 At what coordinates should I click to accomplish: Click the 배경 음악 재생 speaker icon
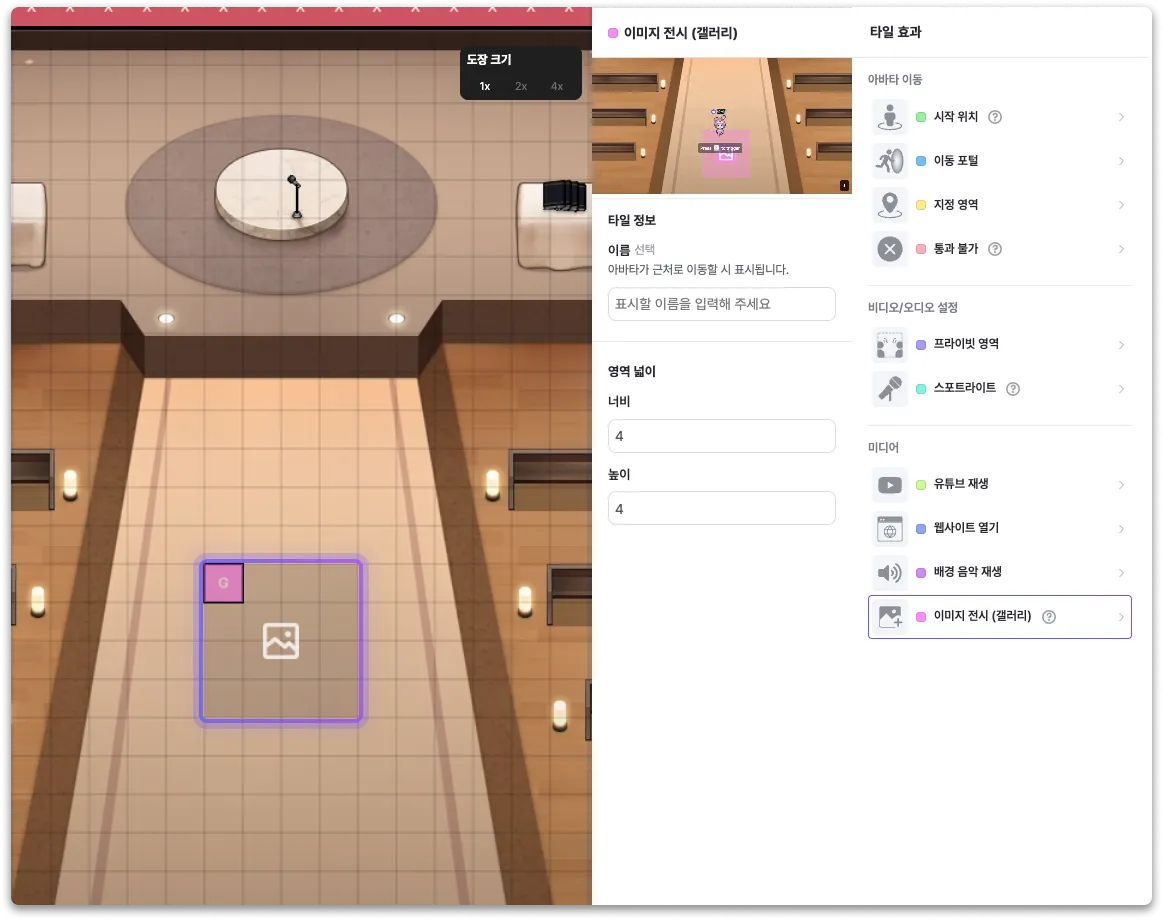889,572
